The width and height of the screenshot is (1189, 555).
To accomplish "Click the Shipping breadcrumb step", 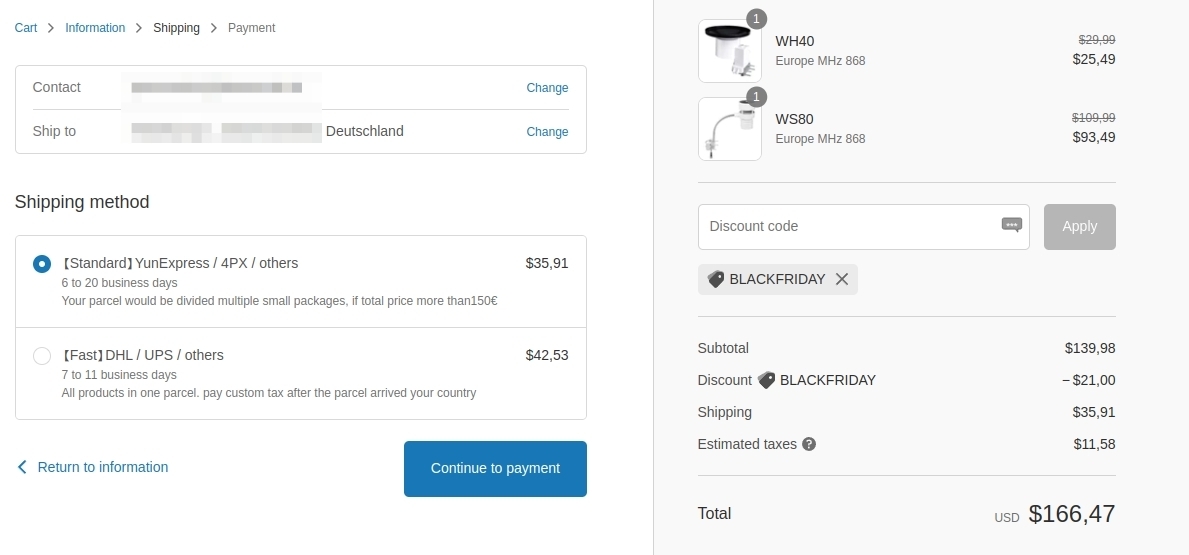I will pyautogui.click(x=177, y=28).
